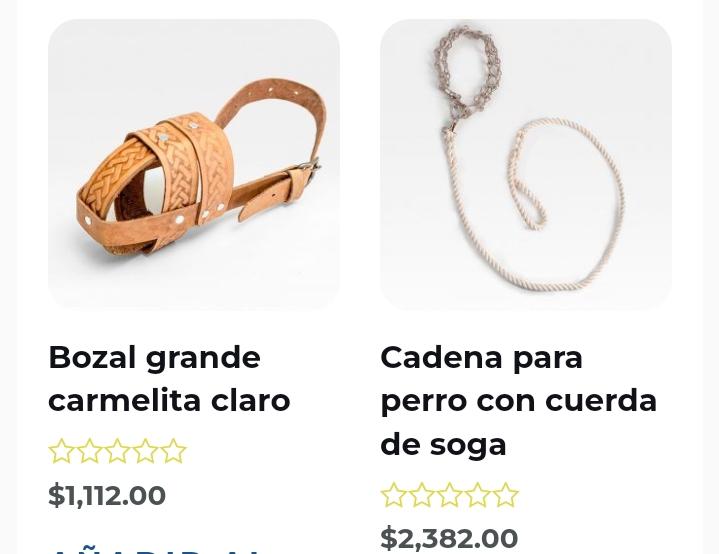Click the words "de soga" in leash title
719x554 pixels.
[443, 444]
